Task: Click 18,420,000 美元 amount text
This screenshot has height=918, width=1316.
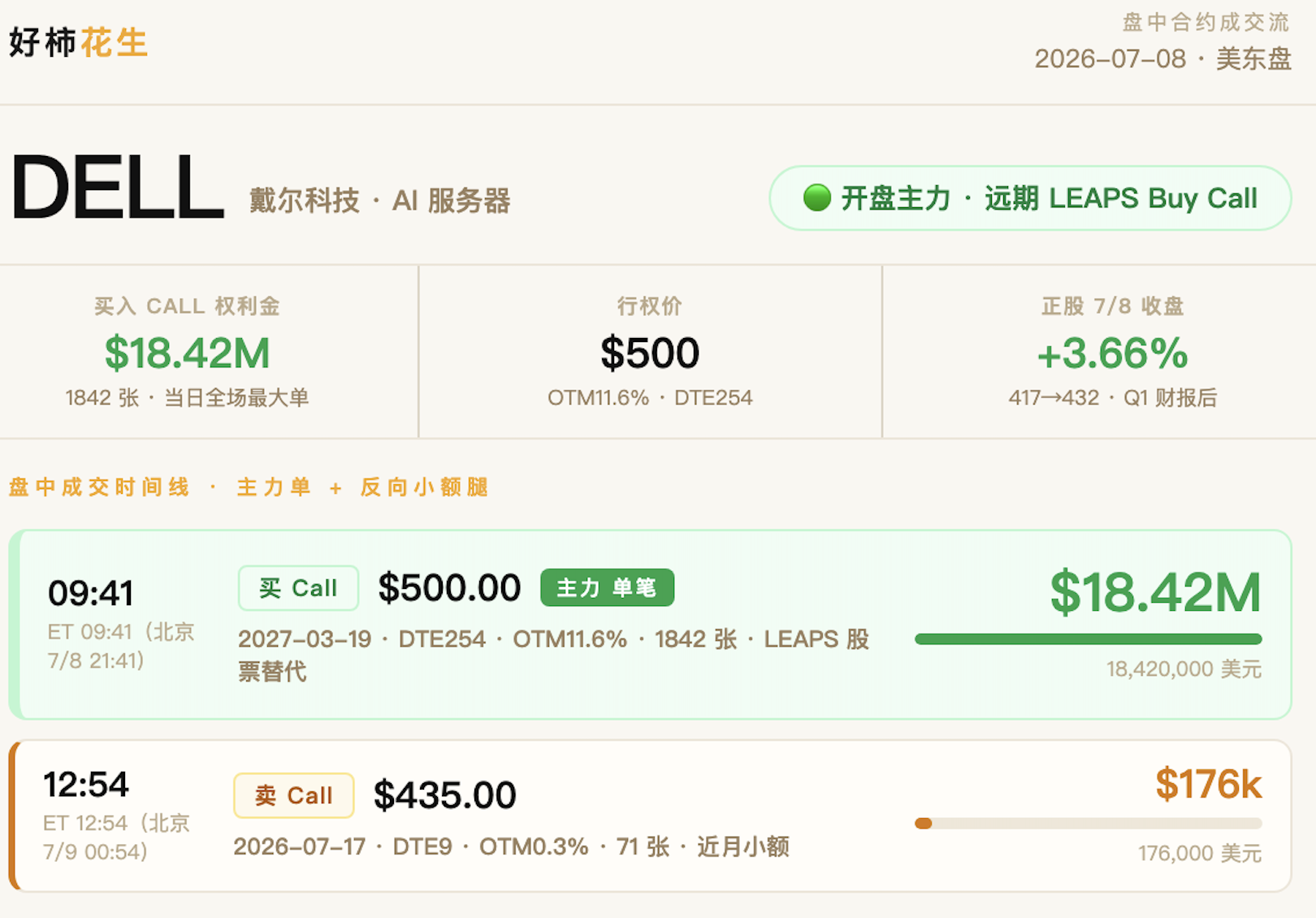Action: 1184,669
